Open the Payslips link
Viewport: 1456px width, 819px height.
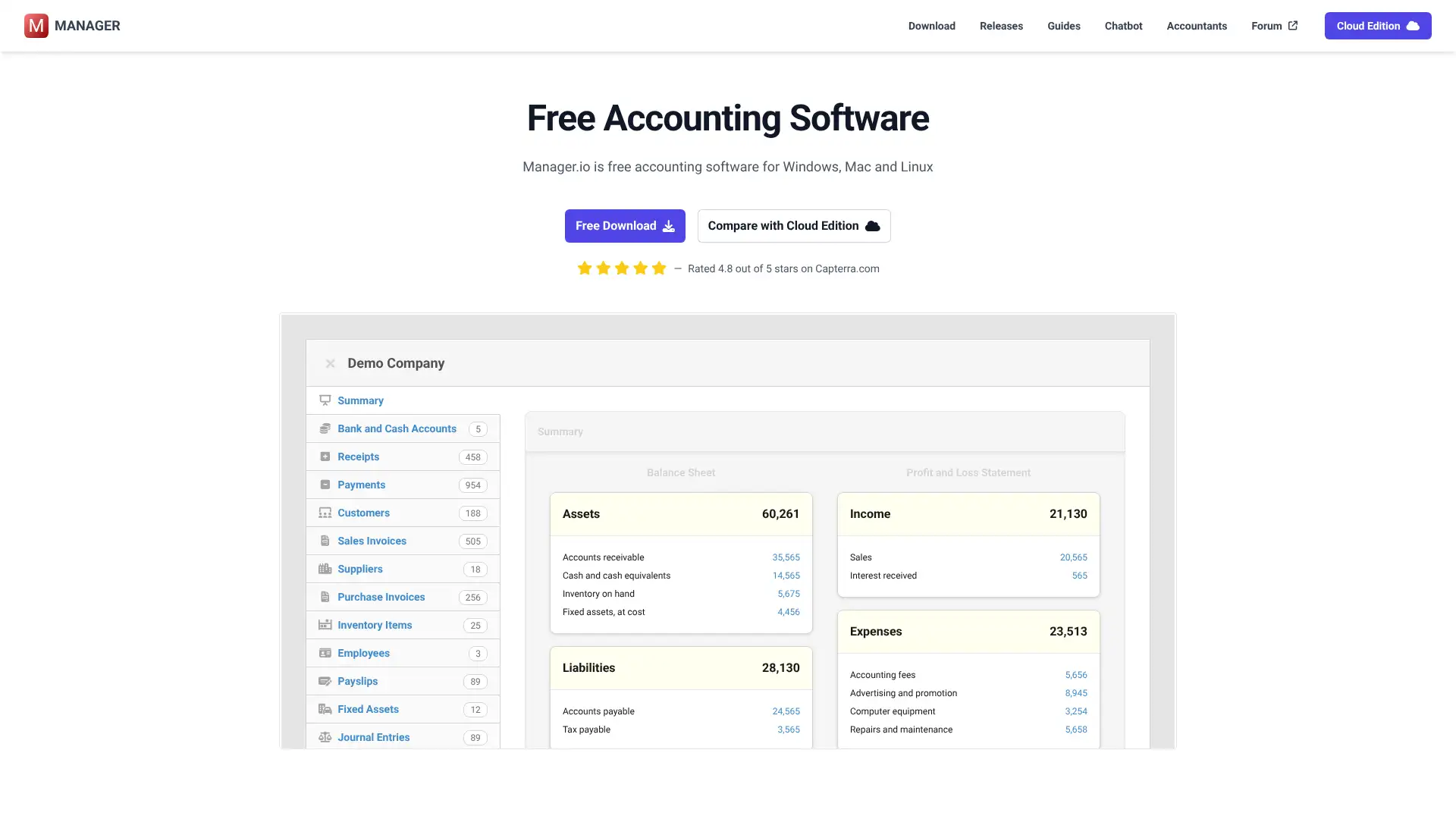pos(357,681)
